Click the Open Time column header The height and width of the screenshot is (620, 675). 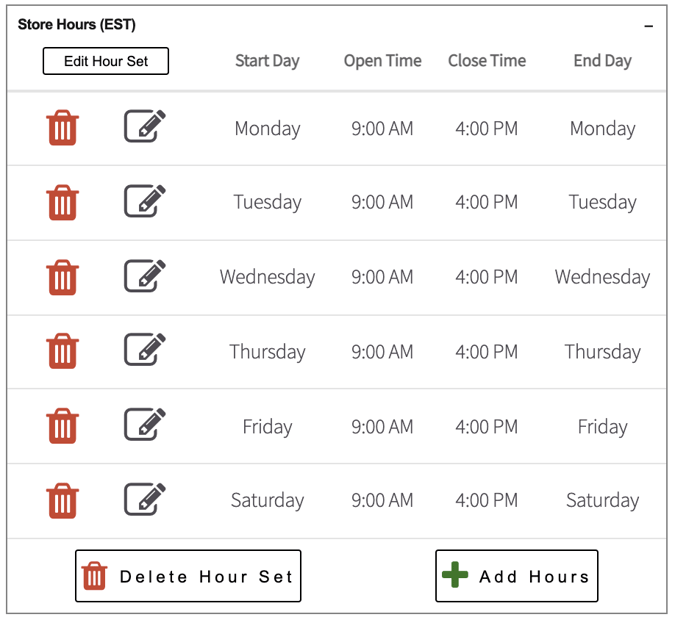pyautogui.click(x=382, y=61)
